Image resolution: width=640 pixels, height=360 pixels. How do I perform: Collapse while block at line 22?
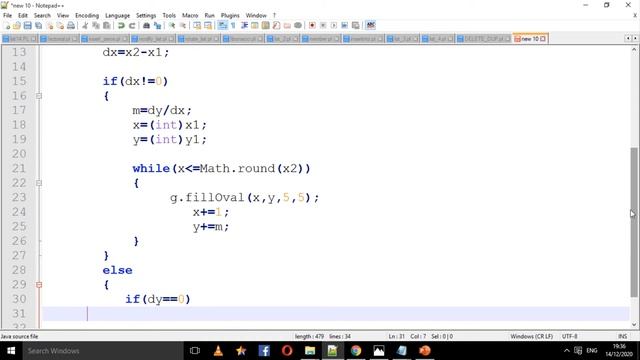(39, 183)
